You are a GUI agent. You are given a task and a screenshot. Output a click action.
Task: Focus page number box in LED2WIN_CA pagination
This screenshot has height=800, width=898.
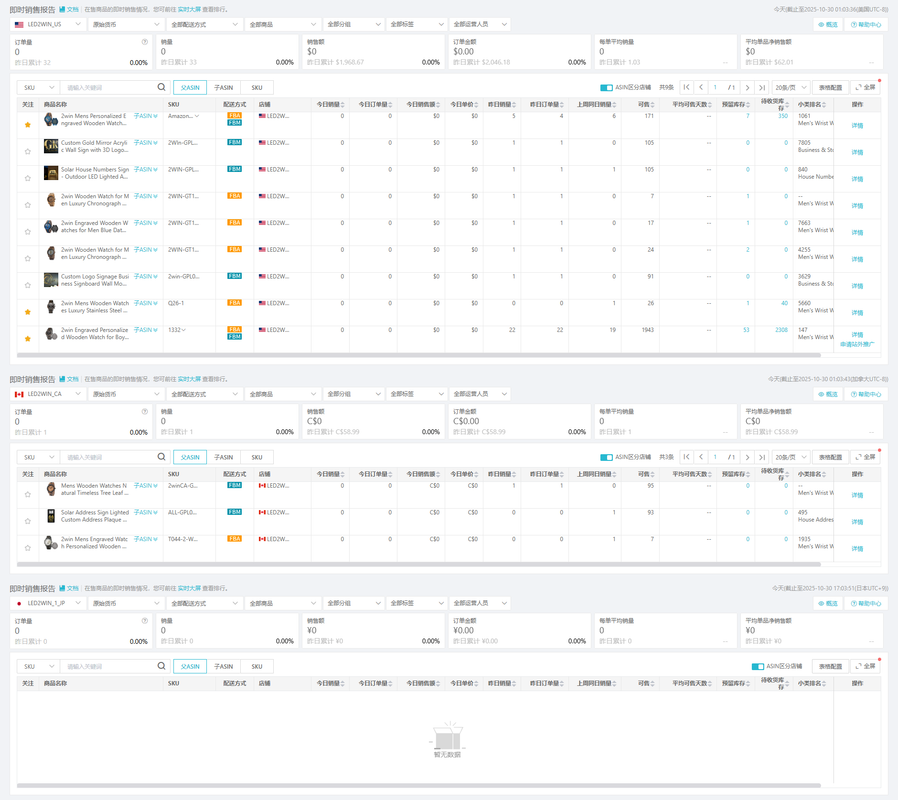715,457
